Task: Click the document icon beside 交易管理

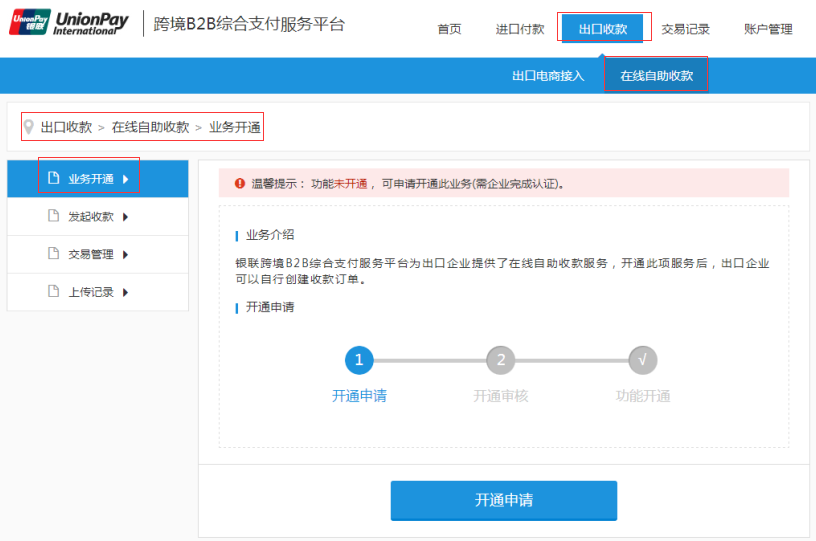Action: (x=54, y=254)
